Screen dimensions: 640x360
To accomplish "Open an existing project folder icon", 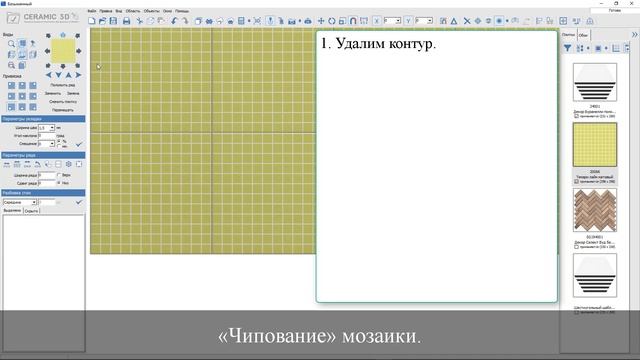I will pyautogui.click(x=102, y=21).
